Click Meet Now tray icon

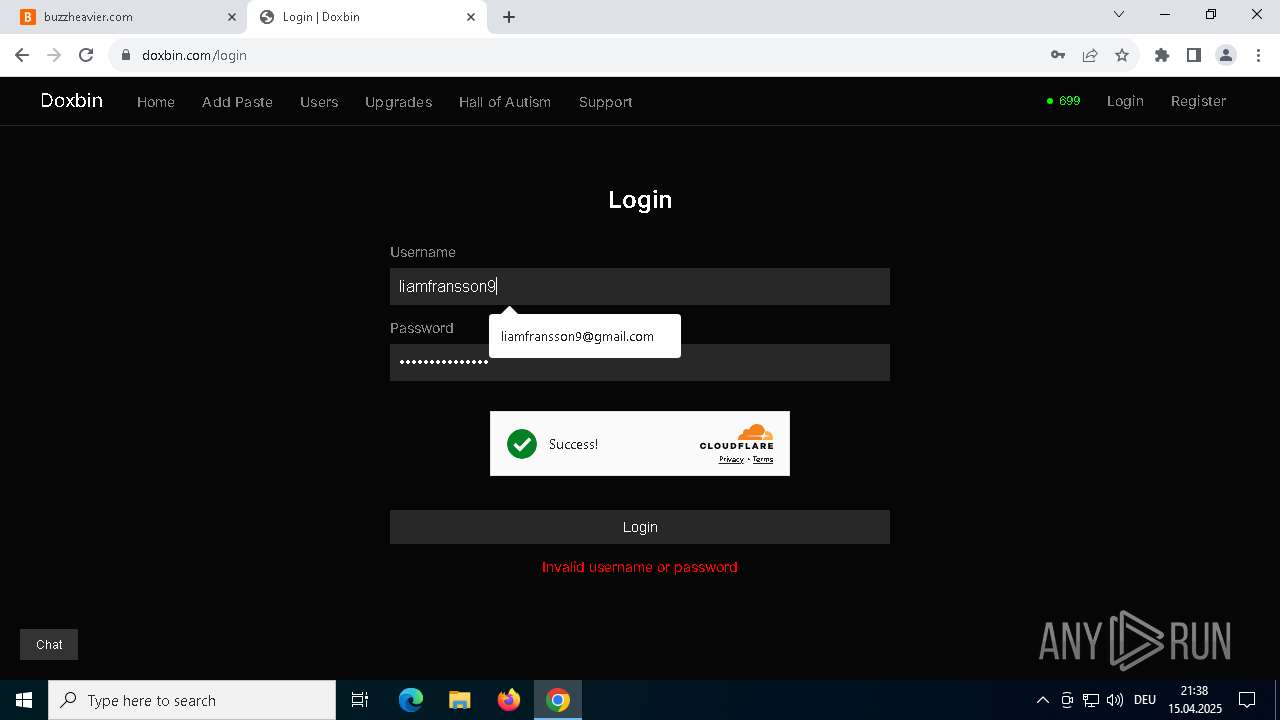pos(1067,700)
